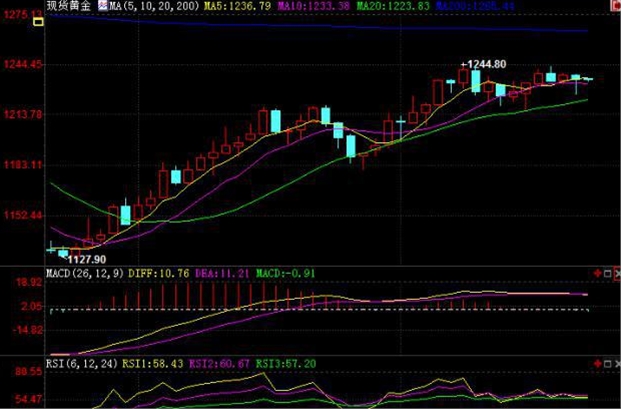Select the MA5:1236.79 value
The height and width of the screenshot is (409, 621).
click(238, 6)
